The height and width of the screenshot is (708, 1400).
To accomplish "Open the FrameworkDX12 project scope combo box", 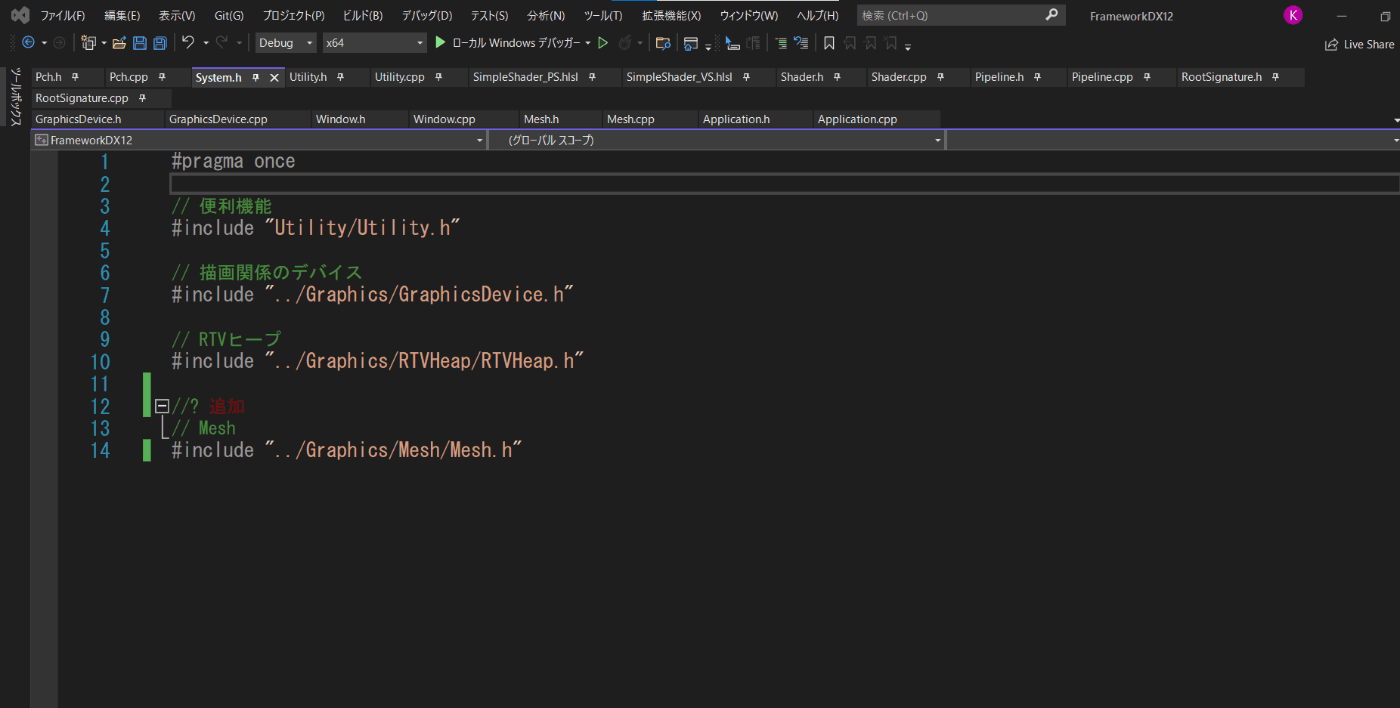I will 259,141.
